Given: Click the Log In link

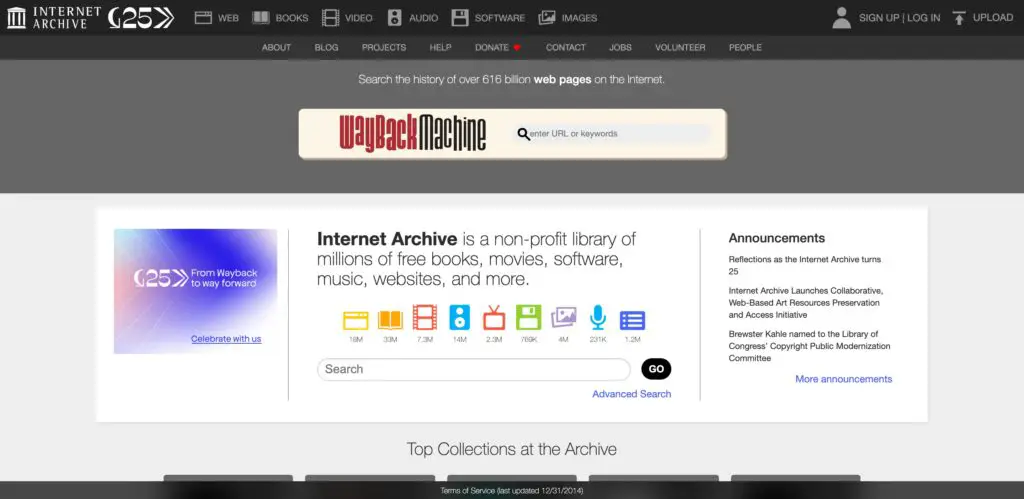Looking at the screenshot, I should (923, 18).
